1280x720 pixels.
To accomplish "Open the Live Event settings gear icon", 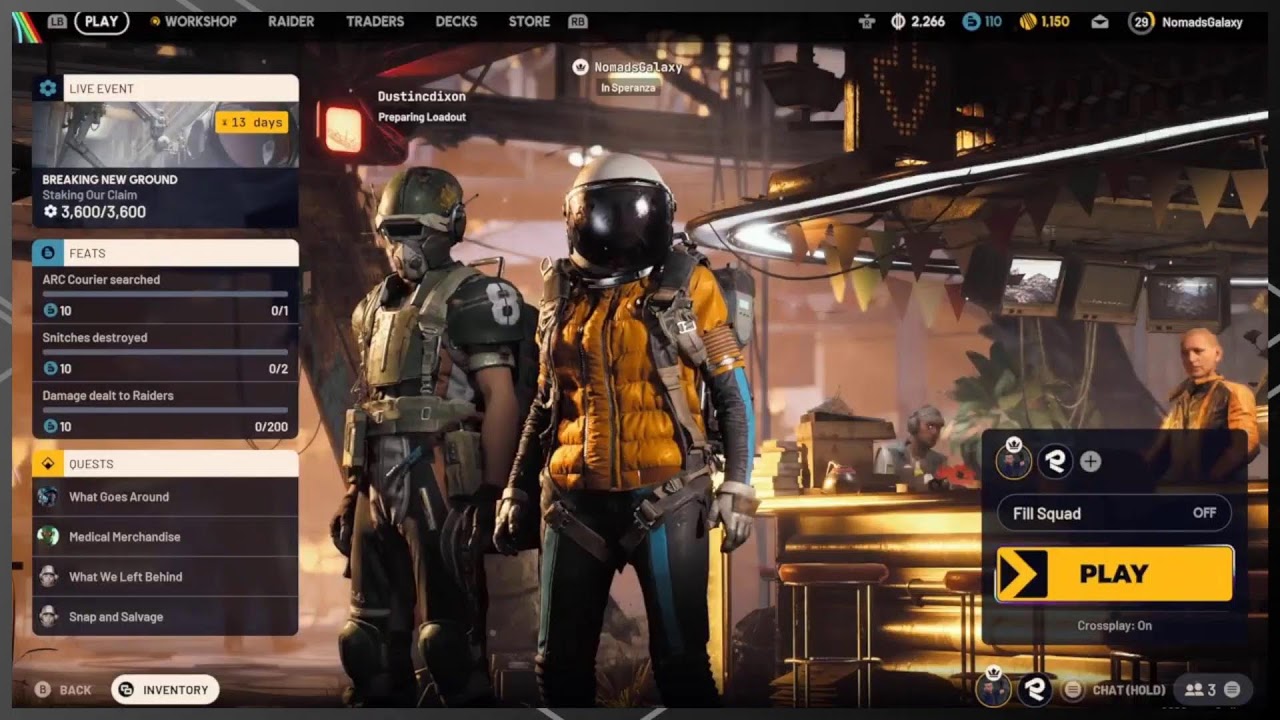I will tap(48, 88).
